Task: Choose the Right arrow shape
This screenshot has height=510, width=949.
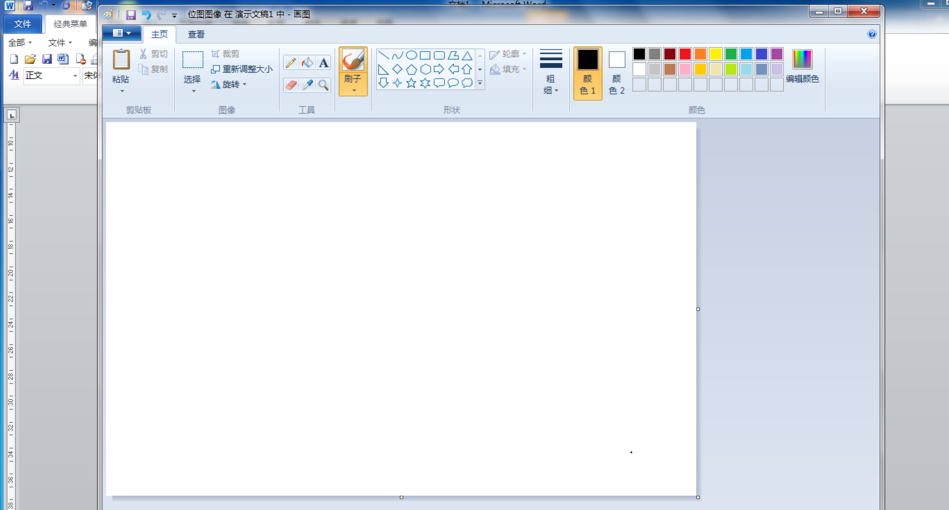Action: pos(439,69)
